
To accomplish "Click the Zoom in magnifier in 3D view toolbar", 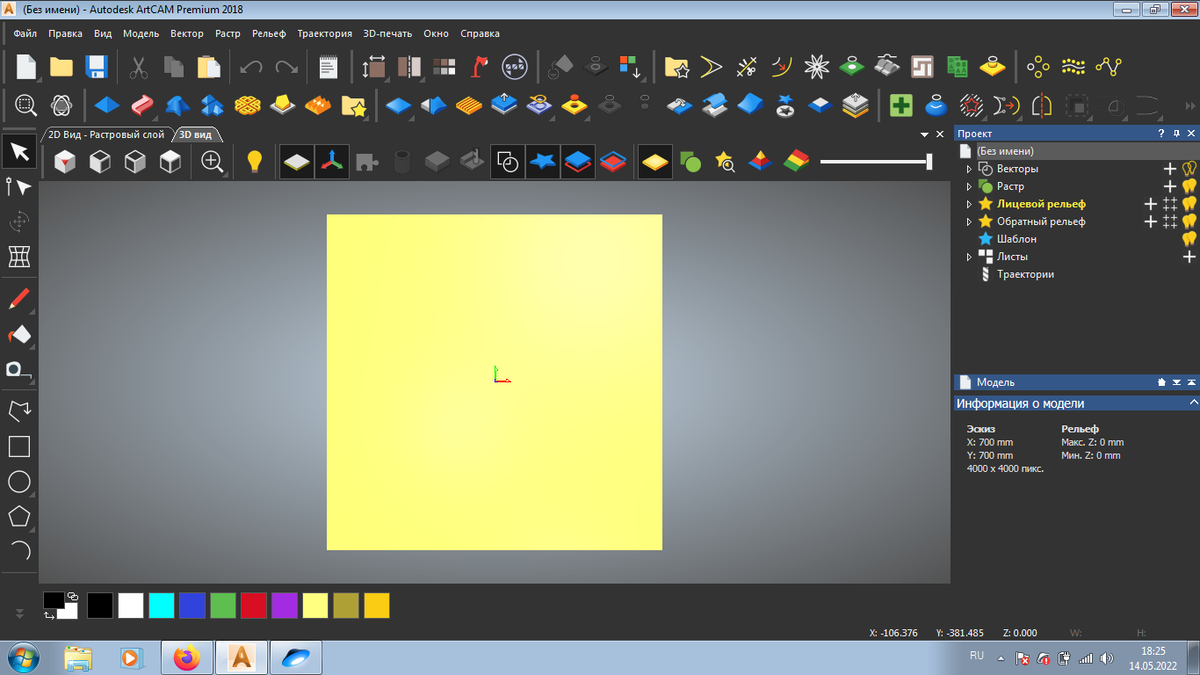I will pos(212,161).
